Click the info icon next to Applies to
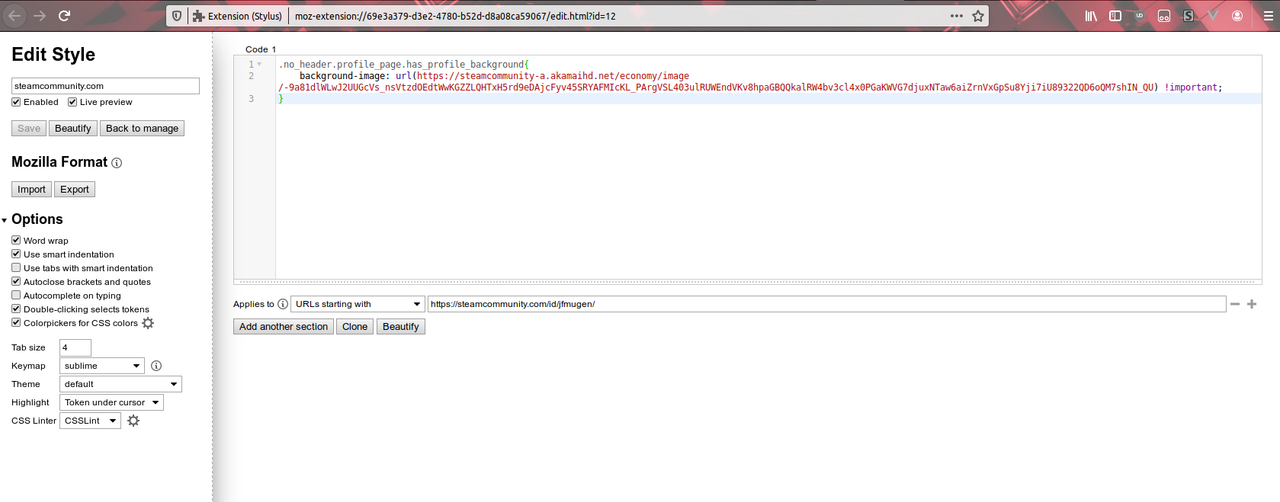This screenshot has height=502, width=1280. [283, 304]
